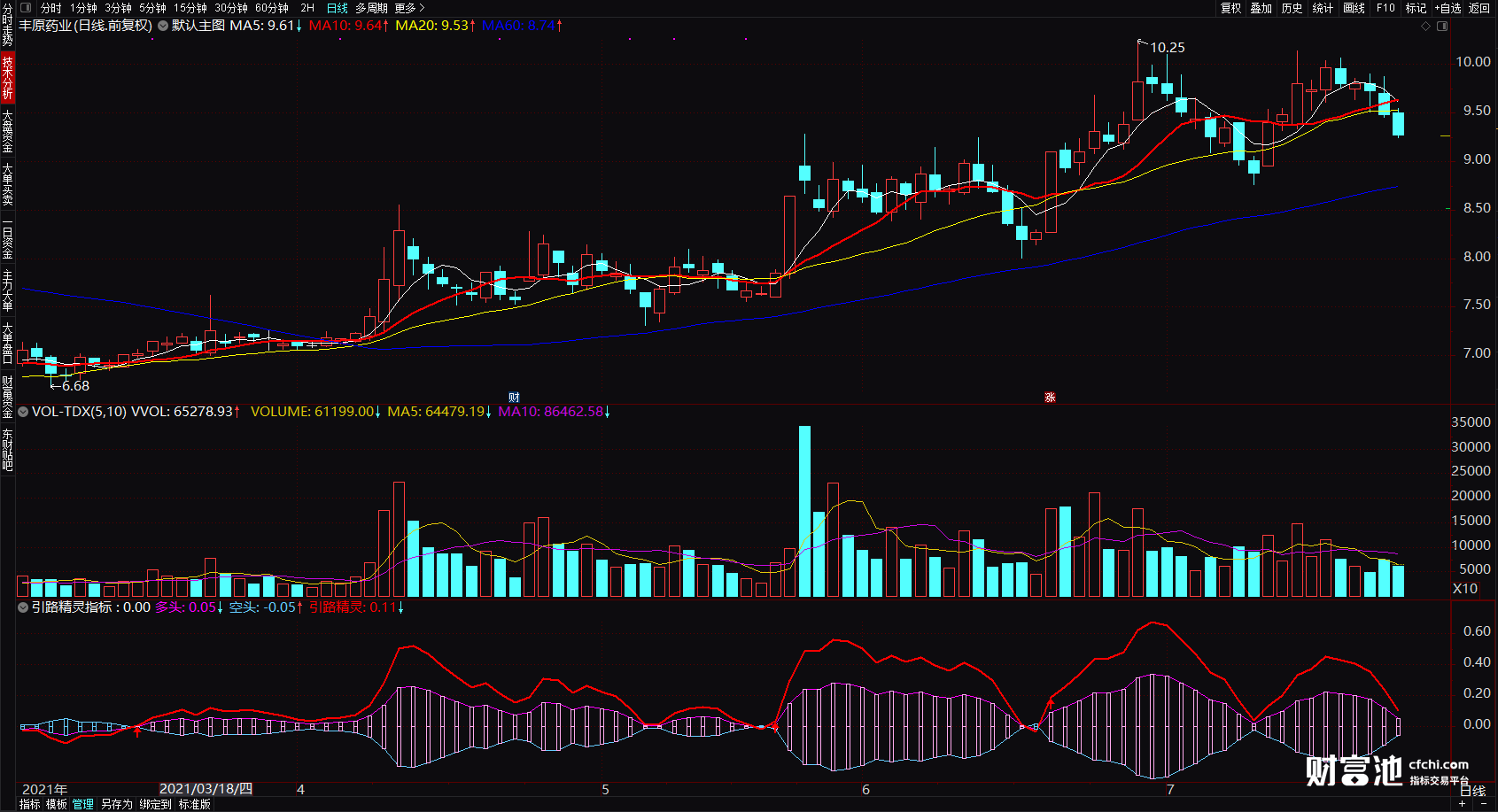The width and height of the screenshot is (1498, 812).
Task: Select the 日线 daily period
Action: coord(338,8)
